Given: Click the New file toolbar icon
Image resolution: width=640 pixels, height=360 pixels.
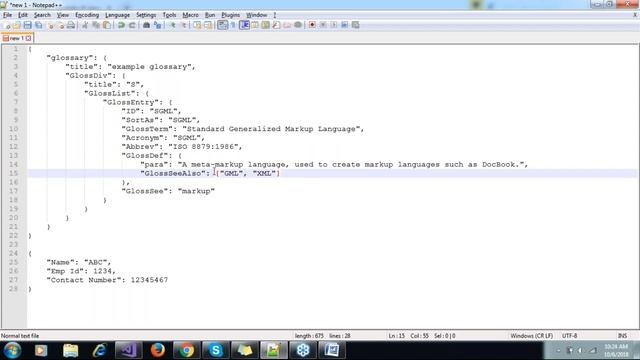Looking at the screenshot, I should point(6,25).
